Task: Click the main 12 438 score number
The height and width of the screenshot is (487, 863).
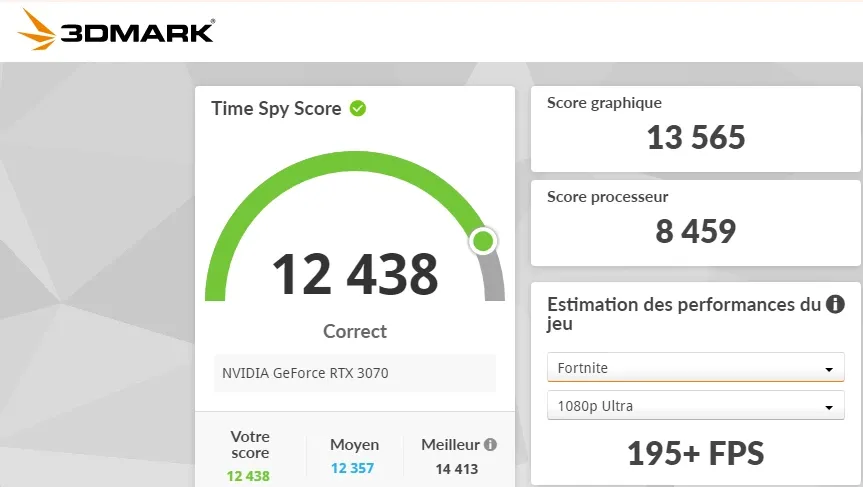Action: [x=355, y=274]
